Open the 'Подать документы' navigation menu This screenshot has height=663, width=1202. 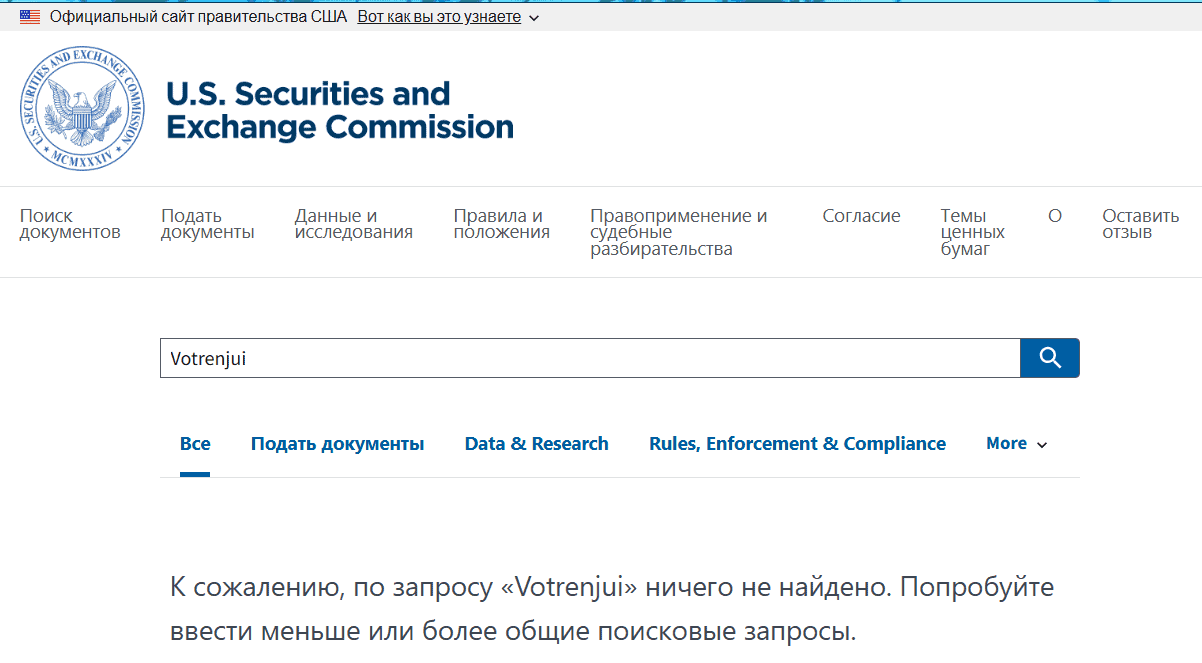pyautogui.click(x=208, y=224)
